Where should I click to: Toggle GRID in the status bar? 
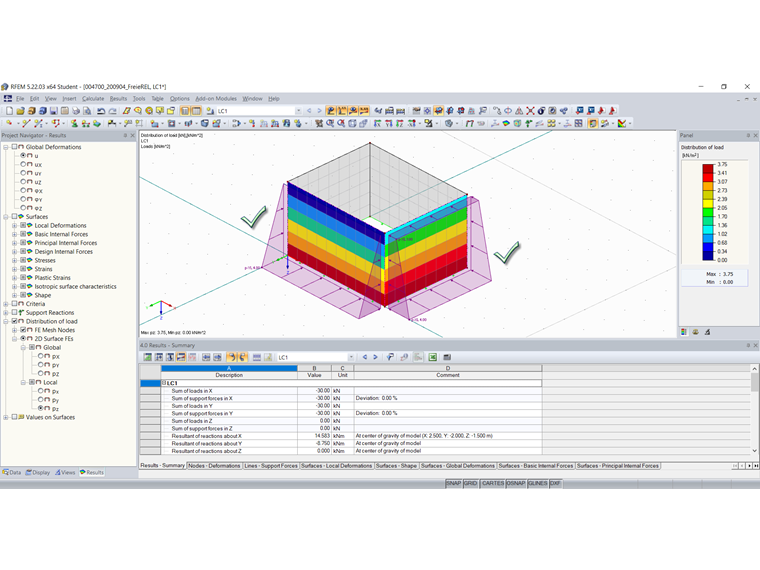tap(471, 483)
